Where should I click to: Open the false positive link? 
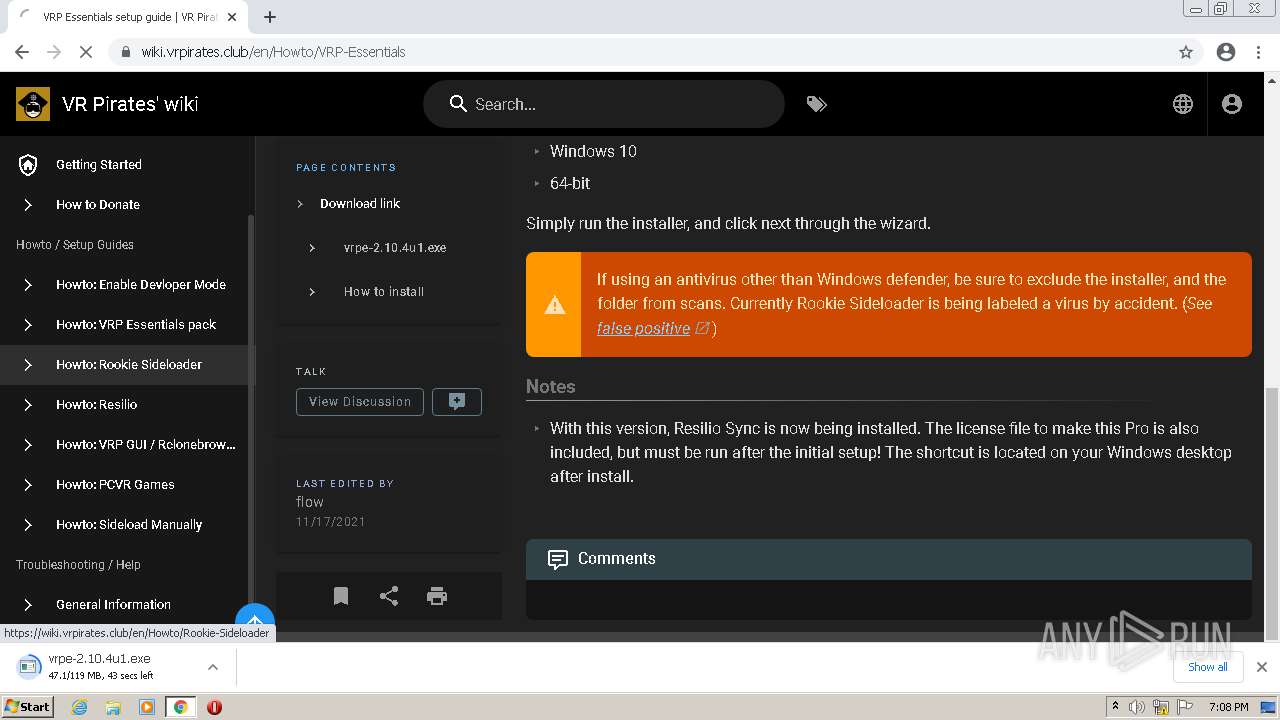643,329
